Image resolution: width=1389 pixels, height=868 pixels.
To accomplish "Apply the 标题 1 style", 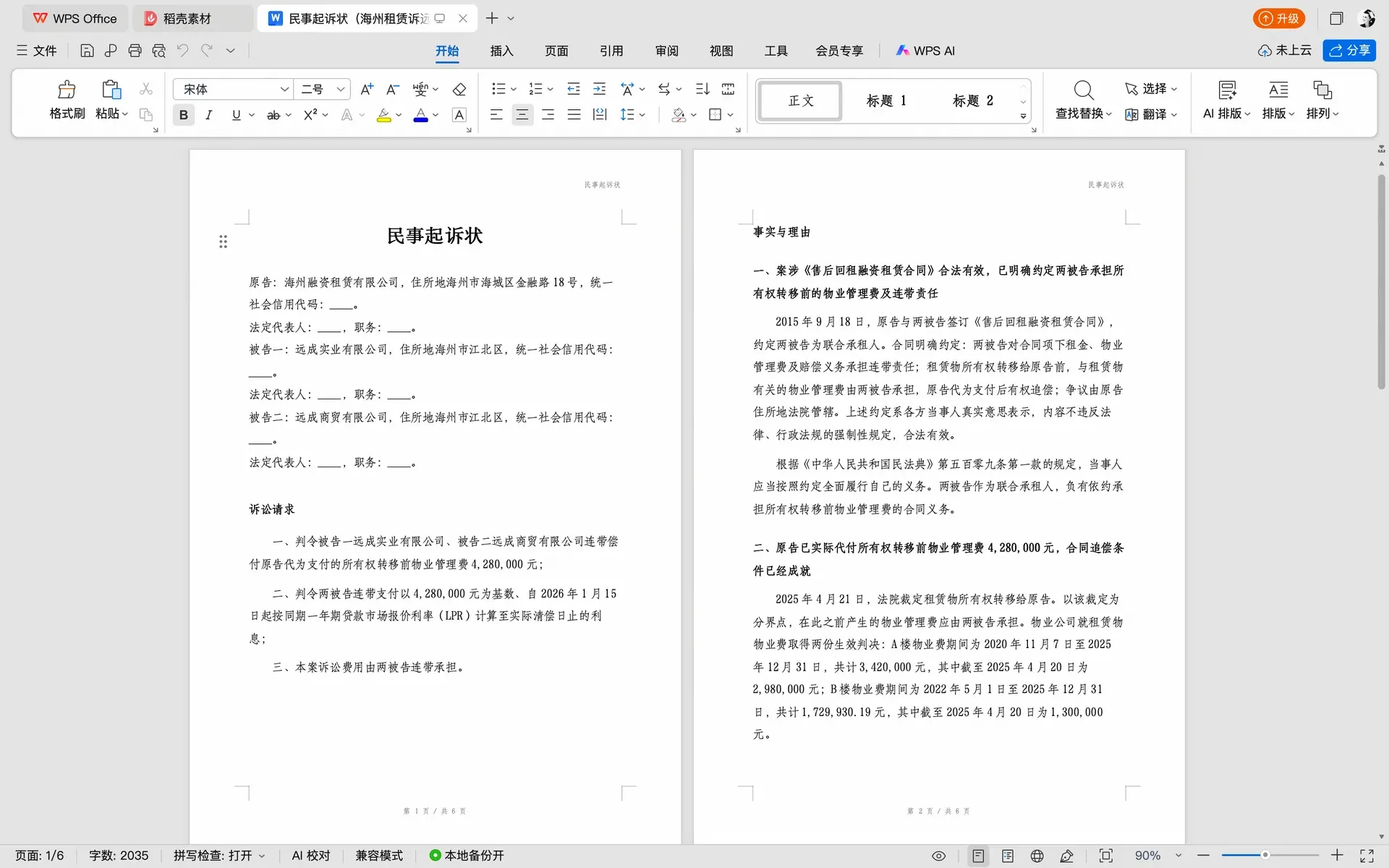I will coord(886,101).
